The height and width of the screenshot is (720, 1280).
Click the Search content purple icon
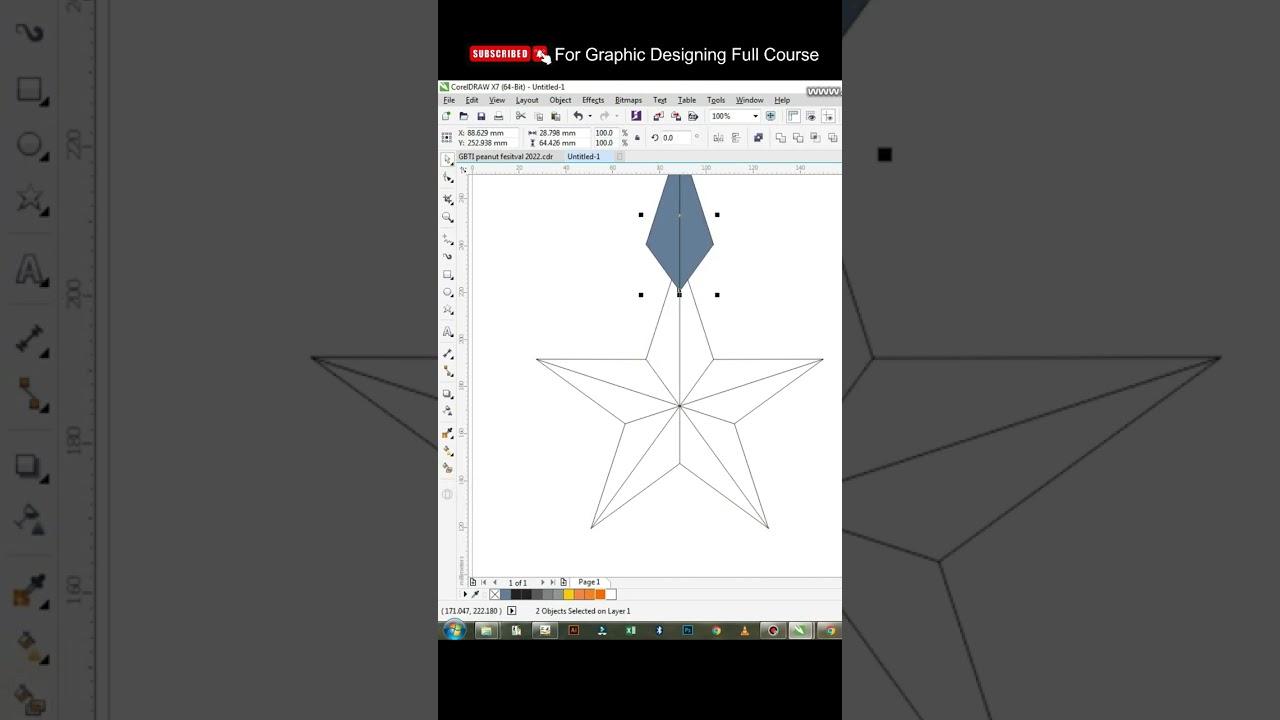pyautogui.click(x=636, y=116)
